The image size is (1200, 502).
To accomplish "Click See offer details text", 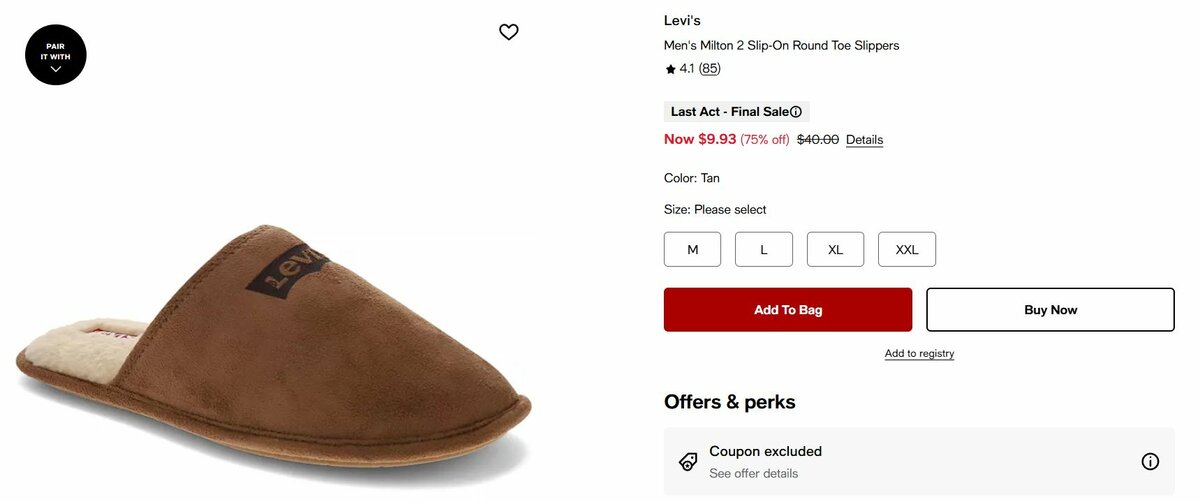I will coord(753,473).
